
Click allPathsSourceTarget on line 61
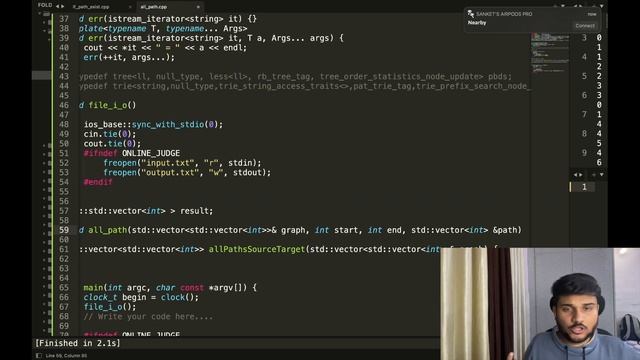click(x=257, y=249)
